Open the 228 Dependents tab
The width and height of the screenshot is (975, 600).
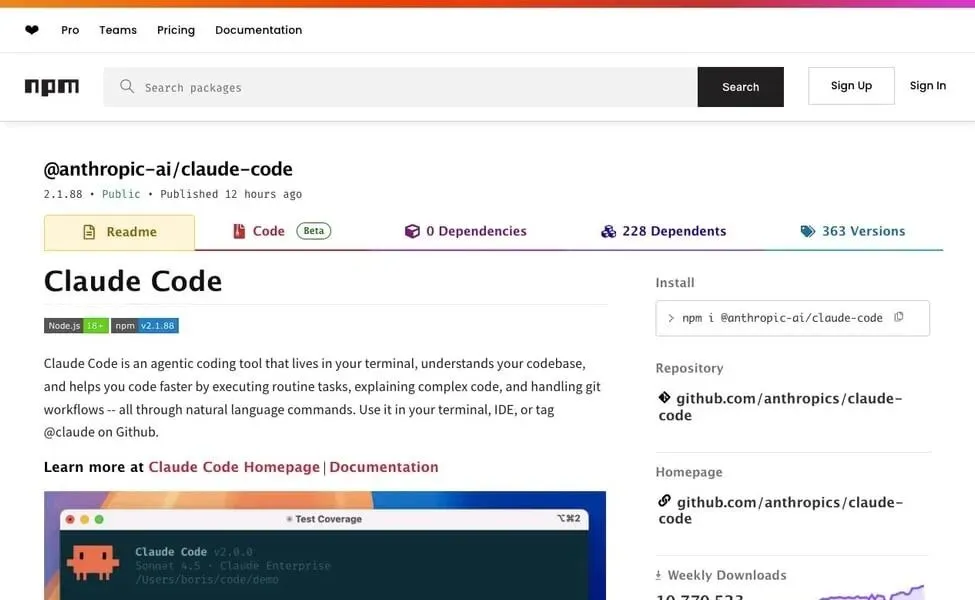663,231
